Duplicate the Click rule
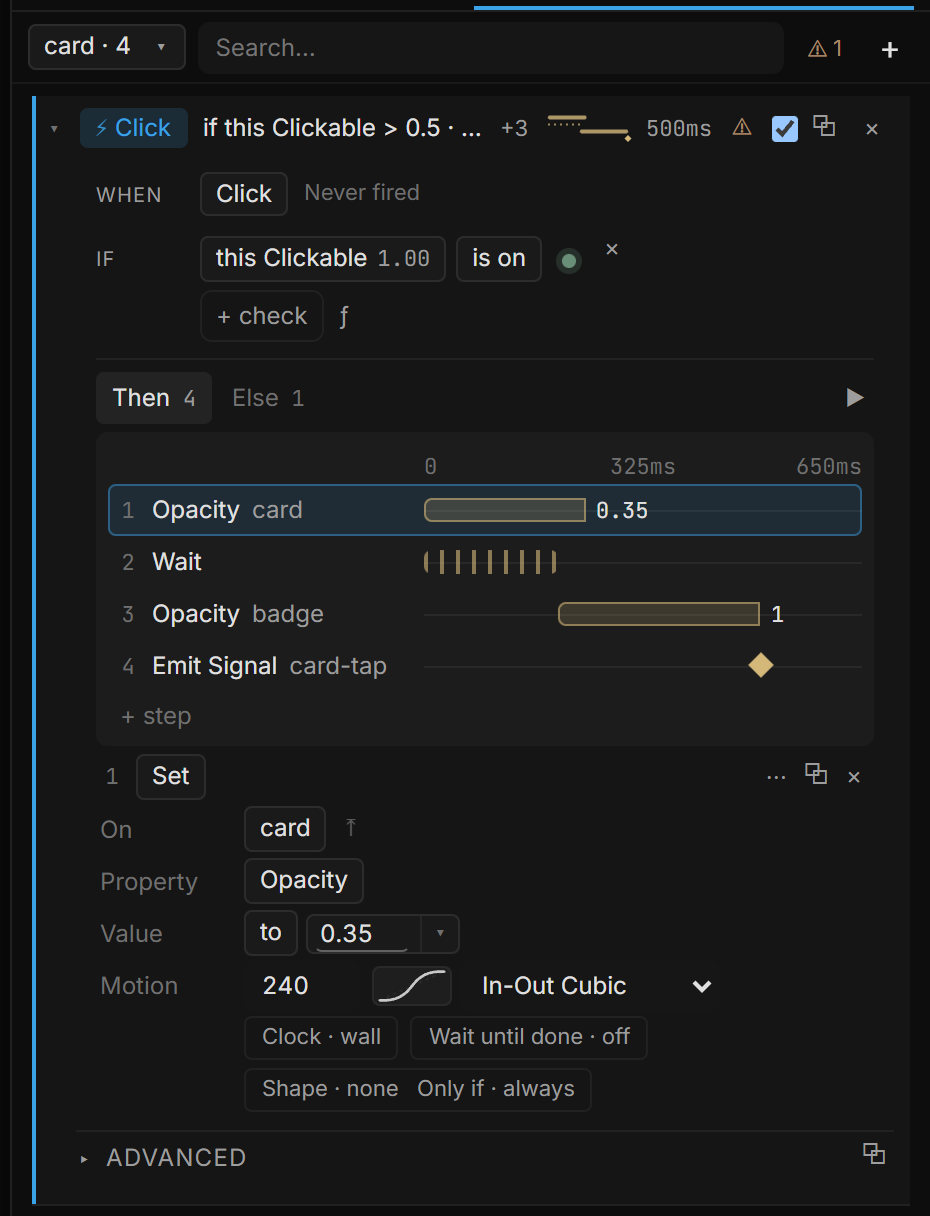The image size is (930, 1216). coord(824,126)
